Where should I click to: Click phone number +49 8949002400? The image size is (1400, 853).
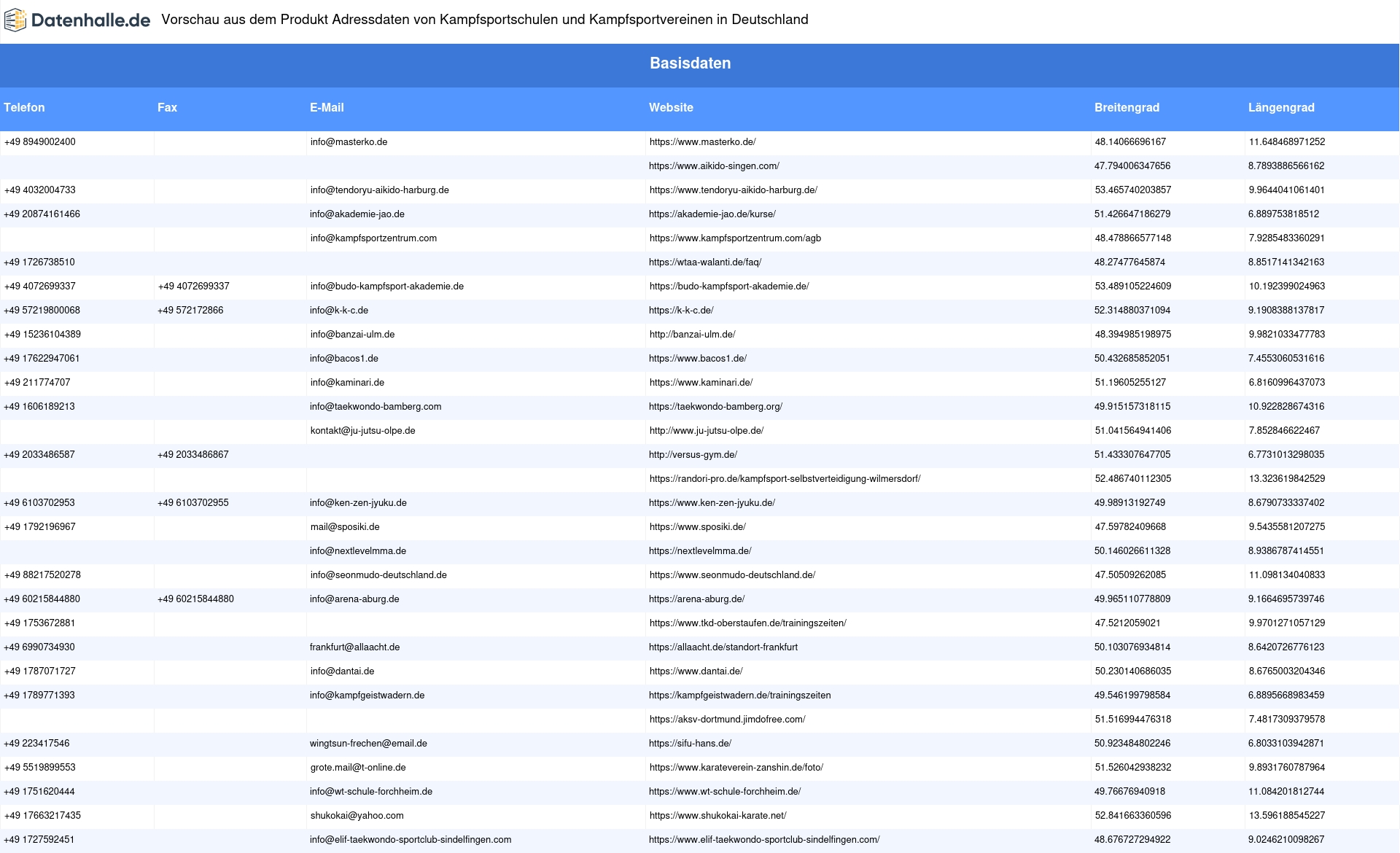(40, 142)
